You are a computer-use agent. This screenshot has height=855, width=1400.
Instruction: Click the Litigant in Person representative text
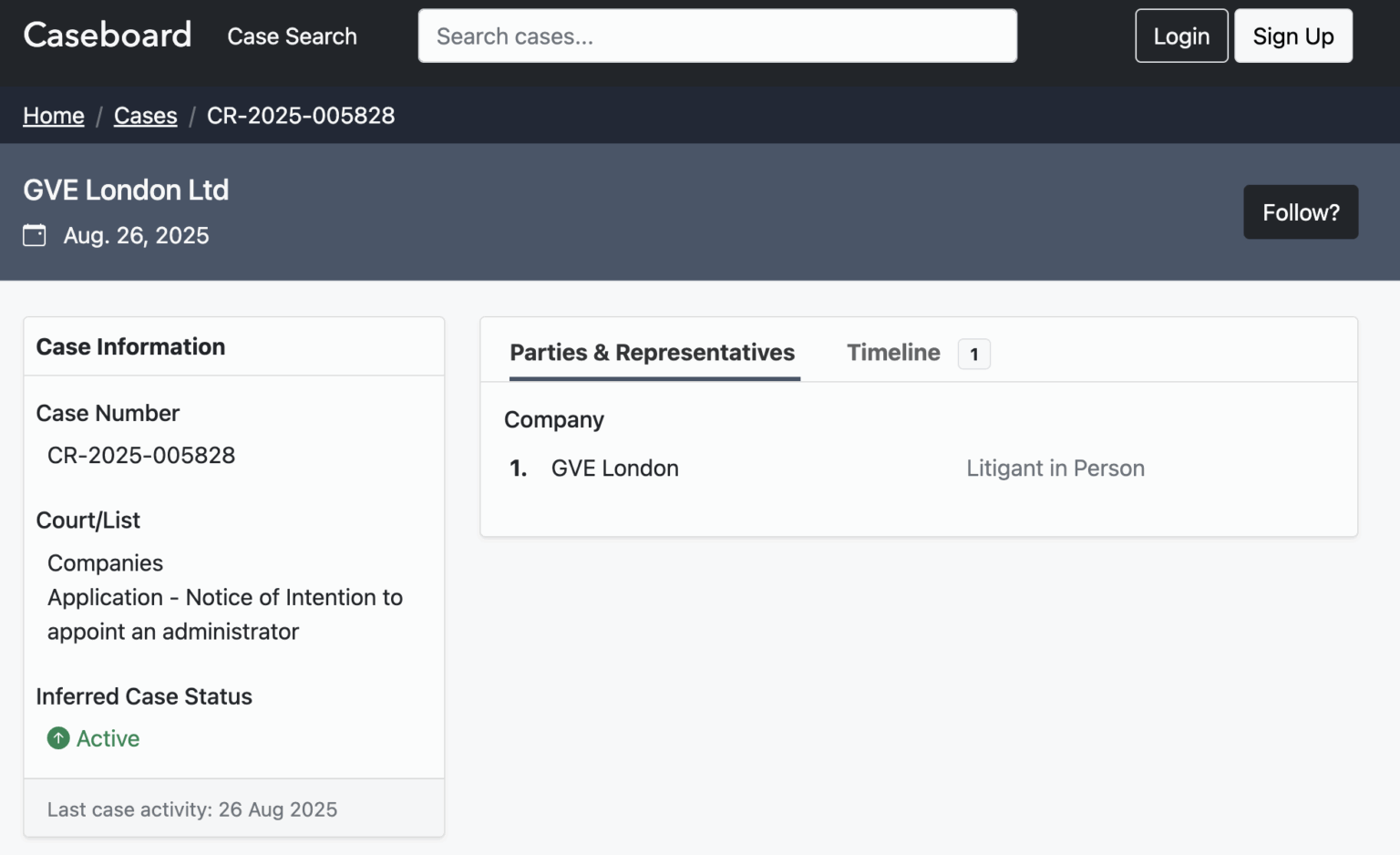click(1055, 469)
